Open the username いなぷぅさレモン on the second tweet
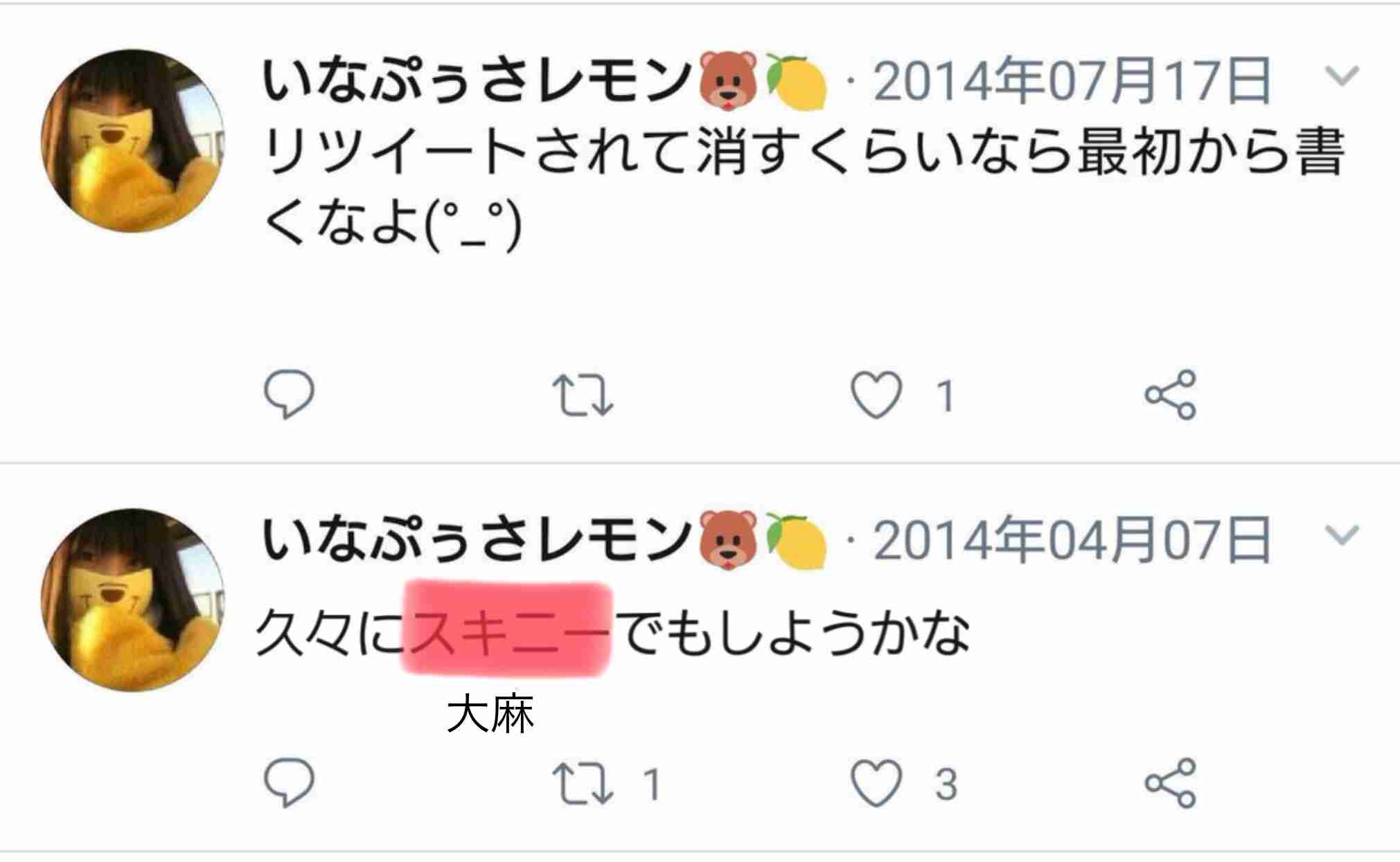 click(x=477, y=541)
